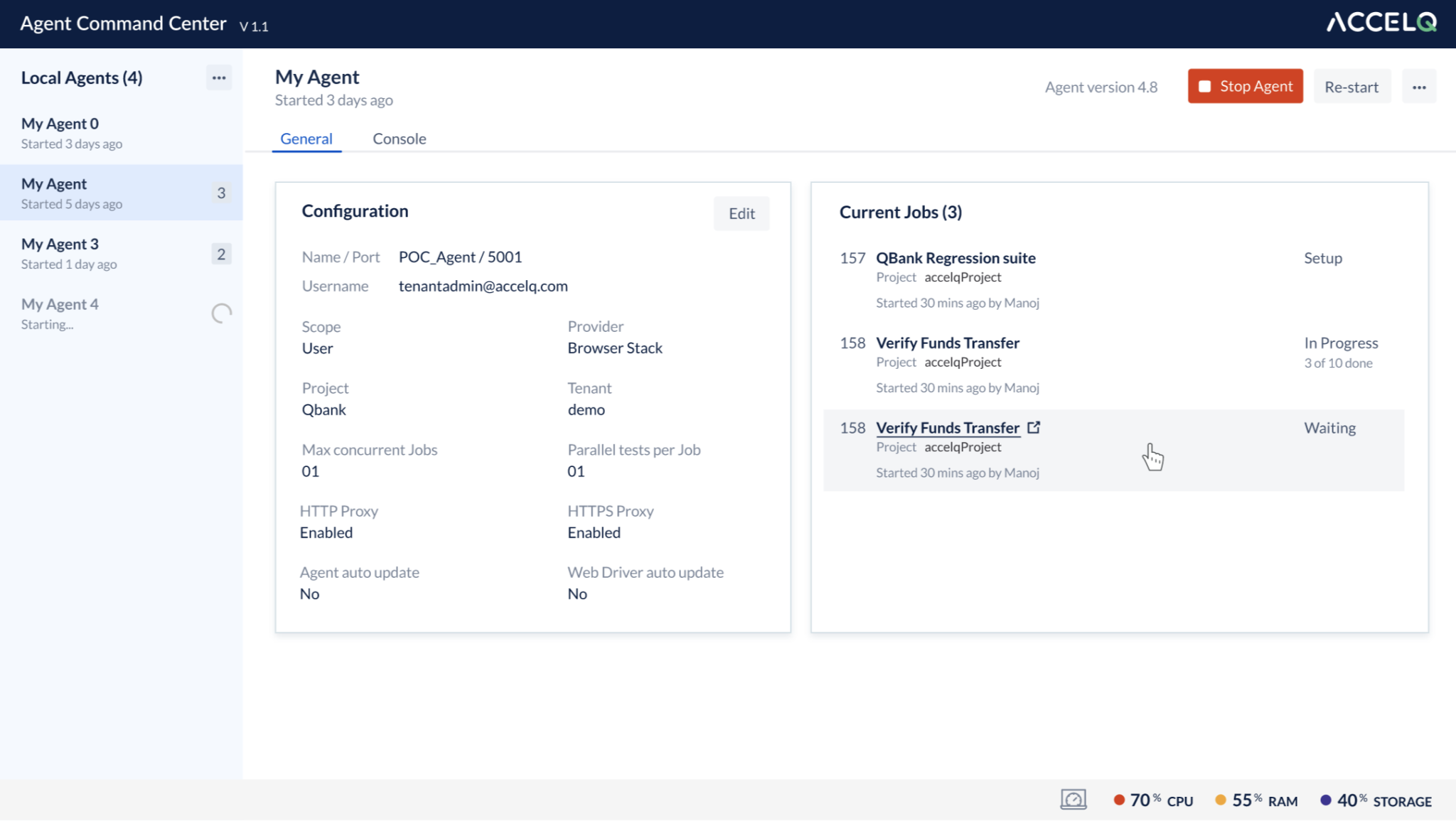Viewport: 1456px width, 821px height.
Task: Open highlighted Verify Funds Transfer link
Action: tap(947, 428)
